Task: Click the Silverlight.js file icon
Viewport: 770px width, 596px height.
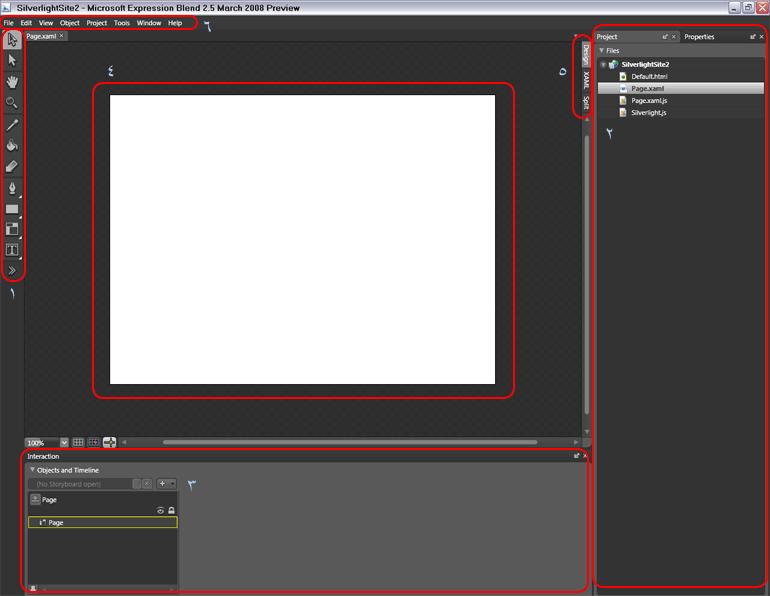Action: tap(623, 112)
